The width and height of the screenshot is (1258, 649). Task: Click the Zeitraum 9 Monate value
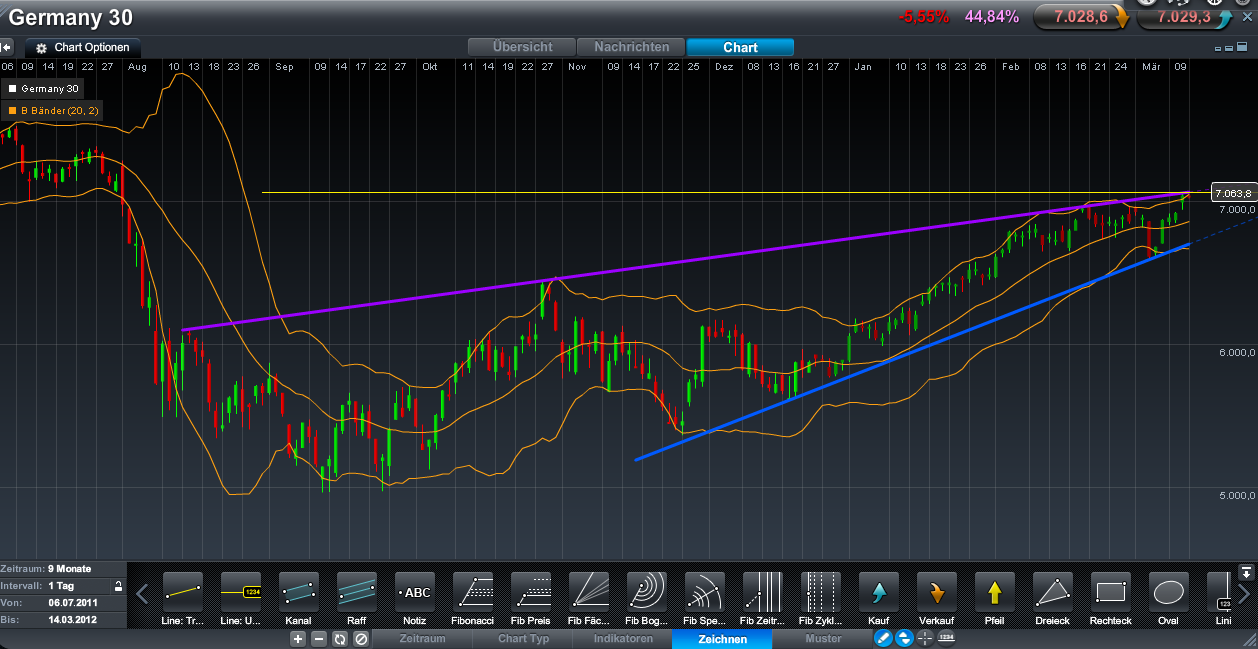point(70,569)
